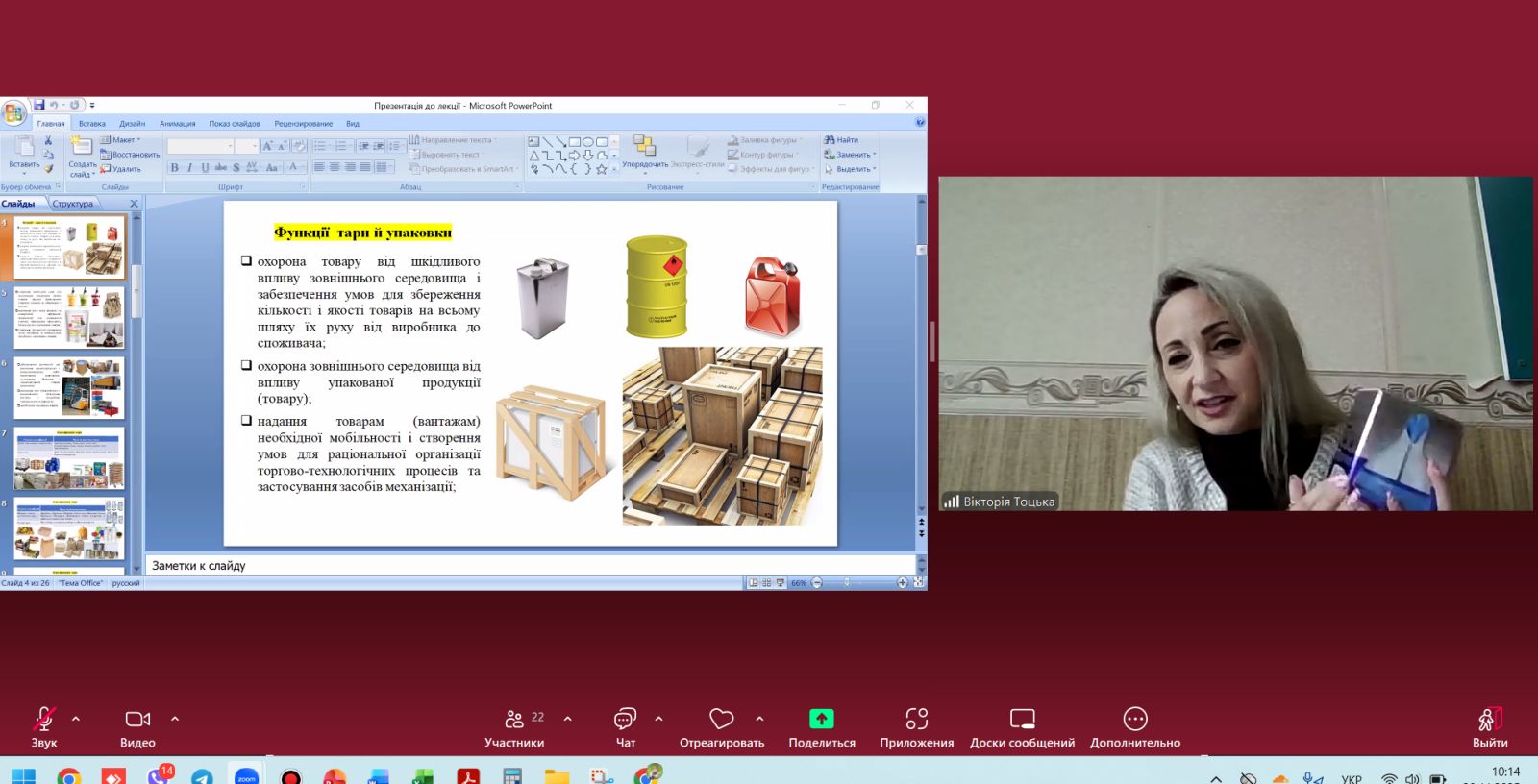Expand audio options arrow next to Звук
The image size is (1538, 784).
pyautogui.click(x=76, y=719)
